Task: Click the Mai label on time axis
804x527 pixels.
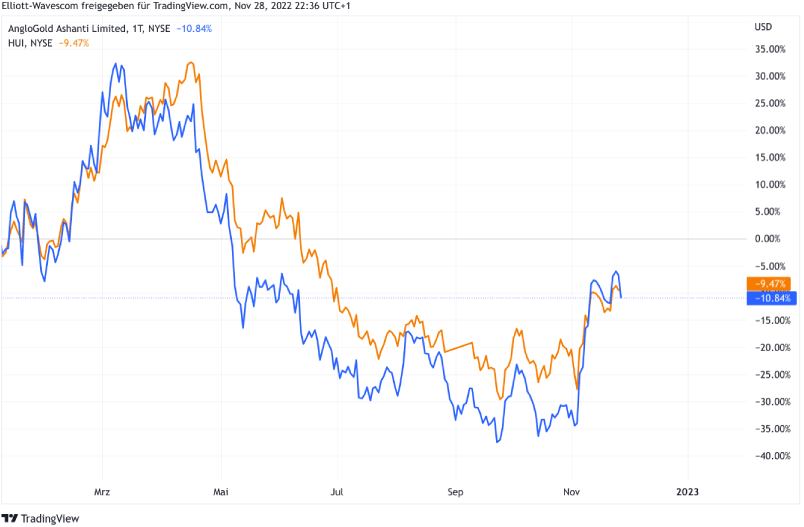Action: pyautogui.click(x=222, y=492)
